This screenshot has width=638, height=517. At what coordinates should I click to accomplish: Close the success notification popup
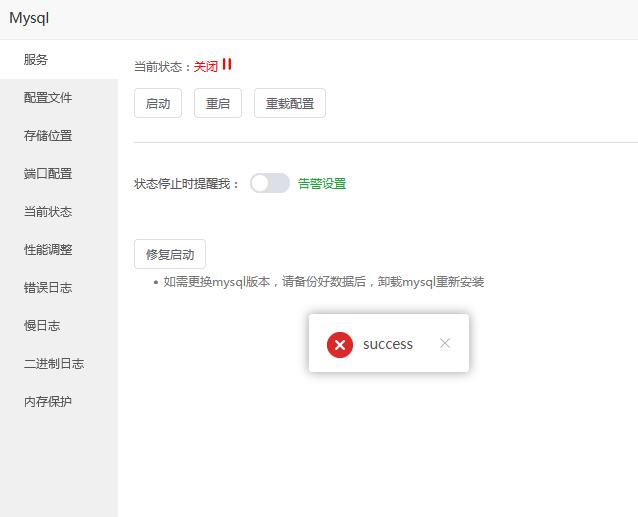(445, 343)
